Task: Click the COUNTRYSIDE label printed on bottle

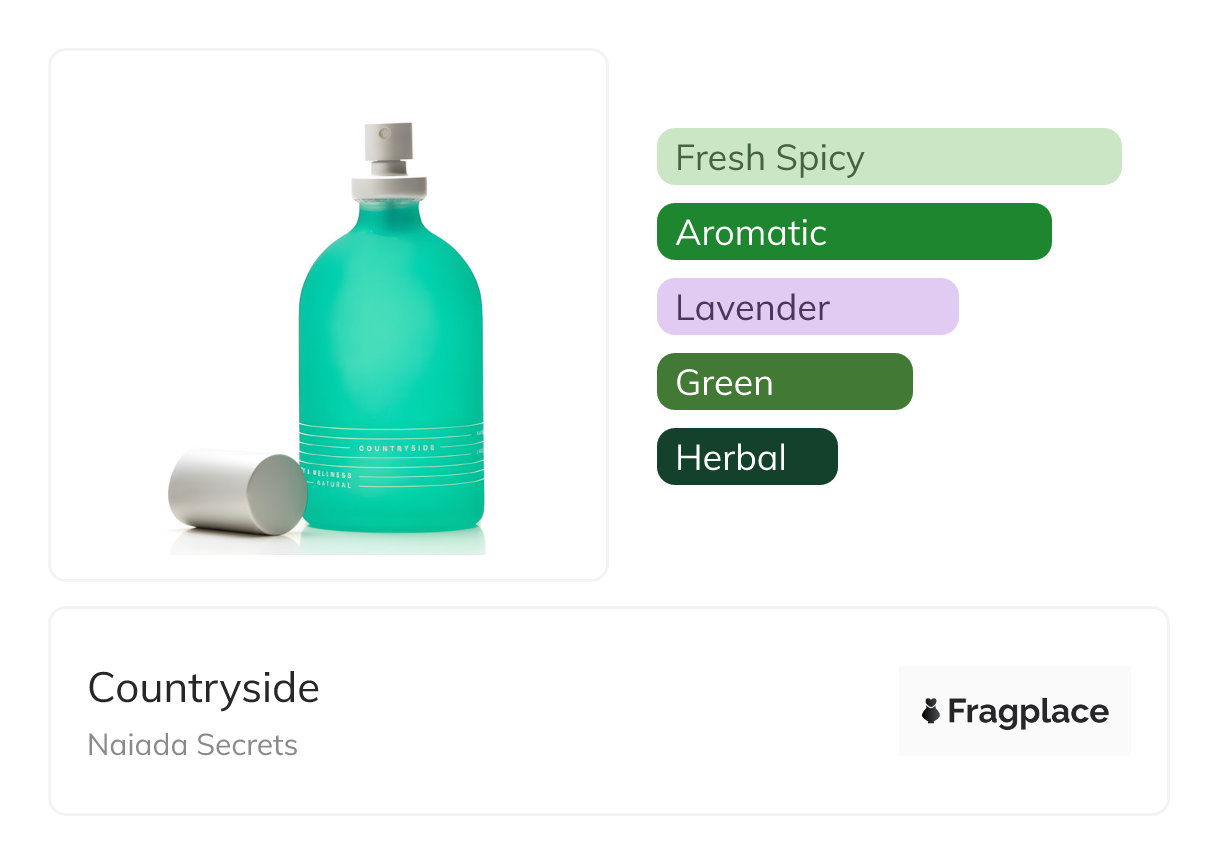Action: click(x=397, y=448)
